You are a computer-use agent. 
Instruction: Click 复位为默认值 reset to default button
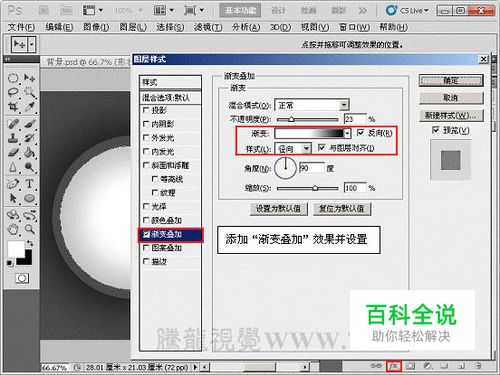coord(342,209)
